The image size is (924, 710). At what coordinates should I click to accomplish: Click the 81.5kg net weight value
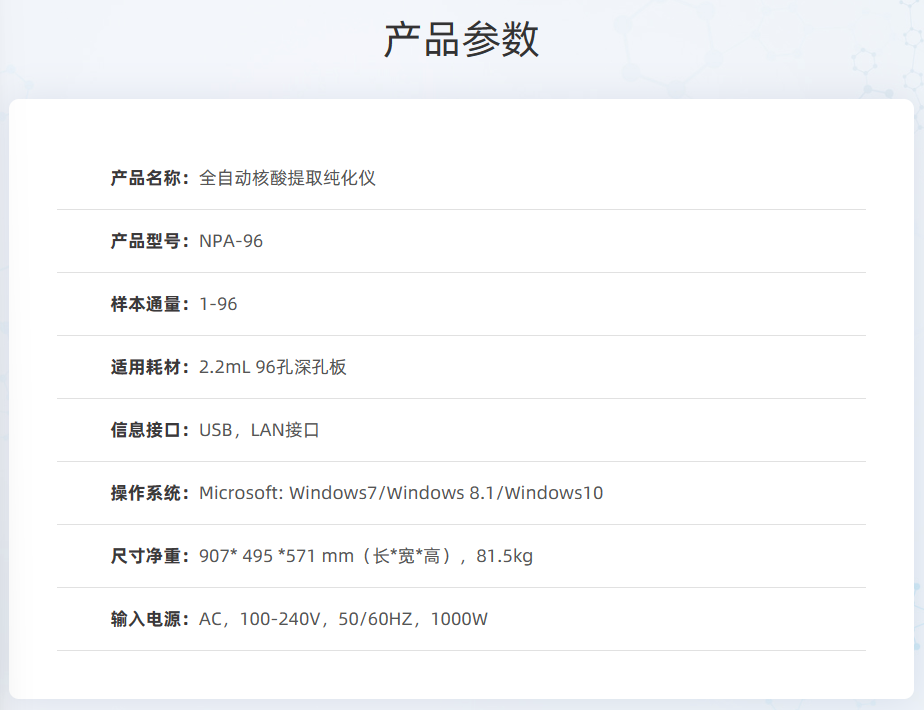[x=504, y=556]
